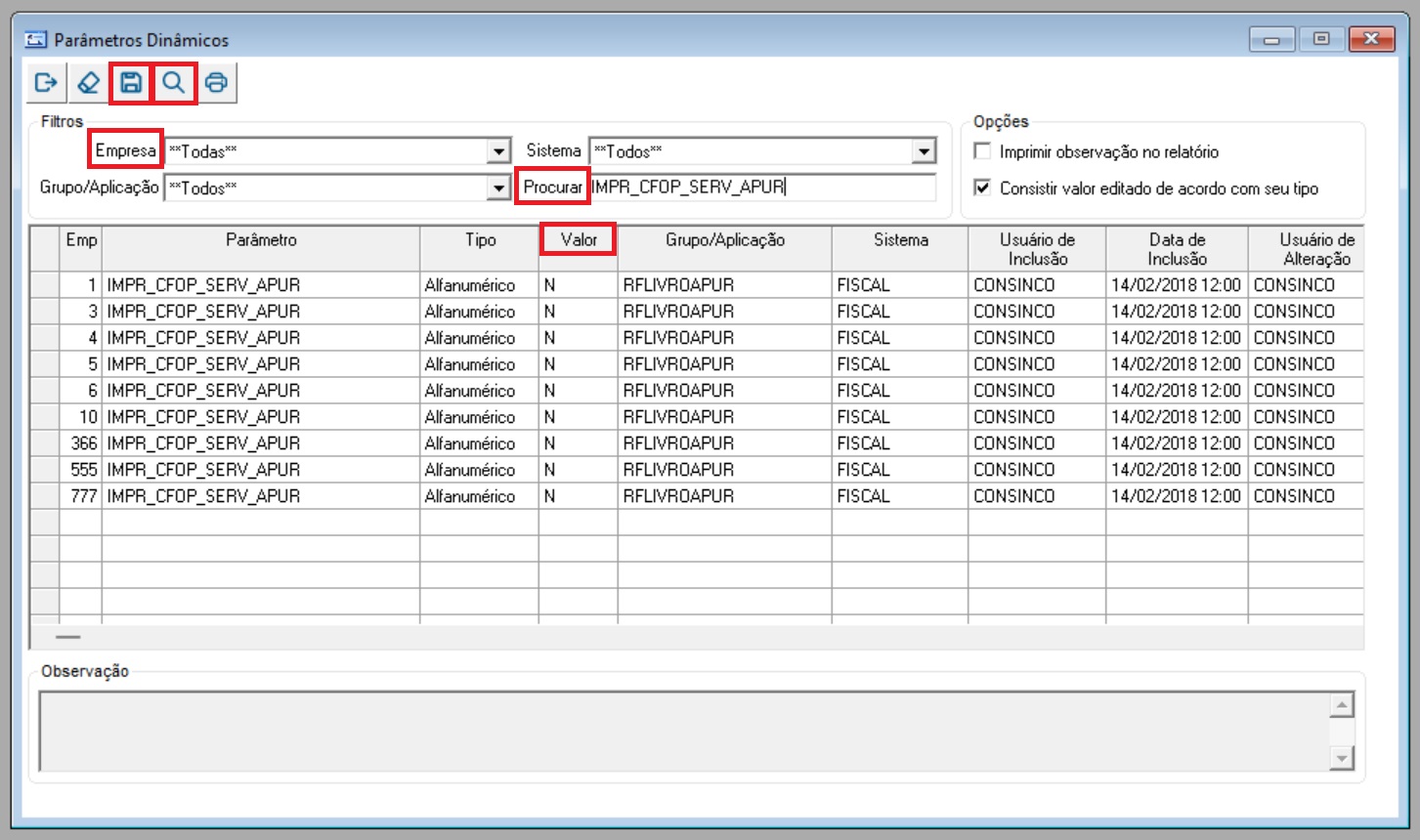Select the row selector for Emp 1

tap(45, 285)
